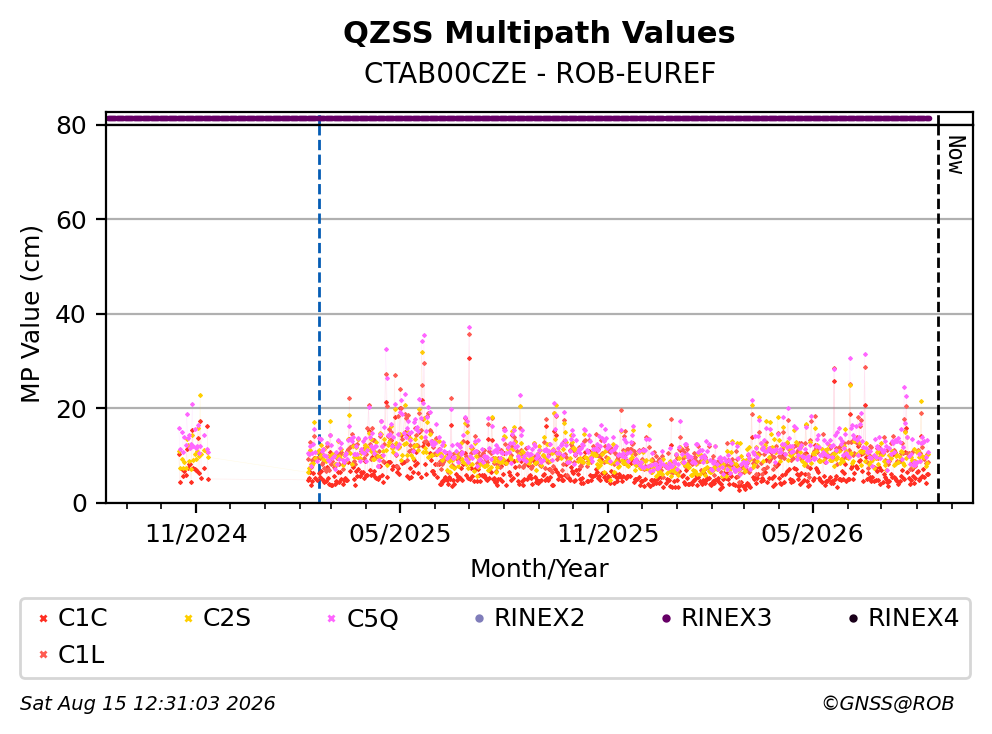The width and height of the screenshot is (992, 734).
Task: Click the MP Value (cm) axis label
Action: (30, 314)
